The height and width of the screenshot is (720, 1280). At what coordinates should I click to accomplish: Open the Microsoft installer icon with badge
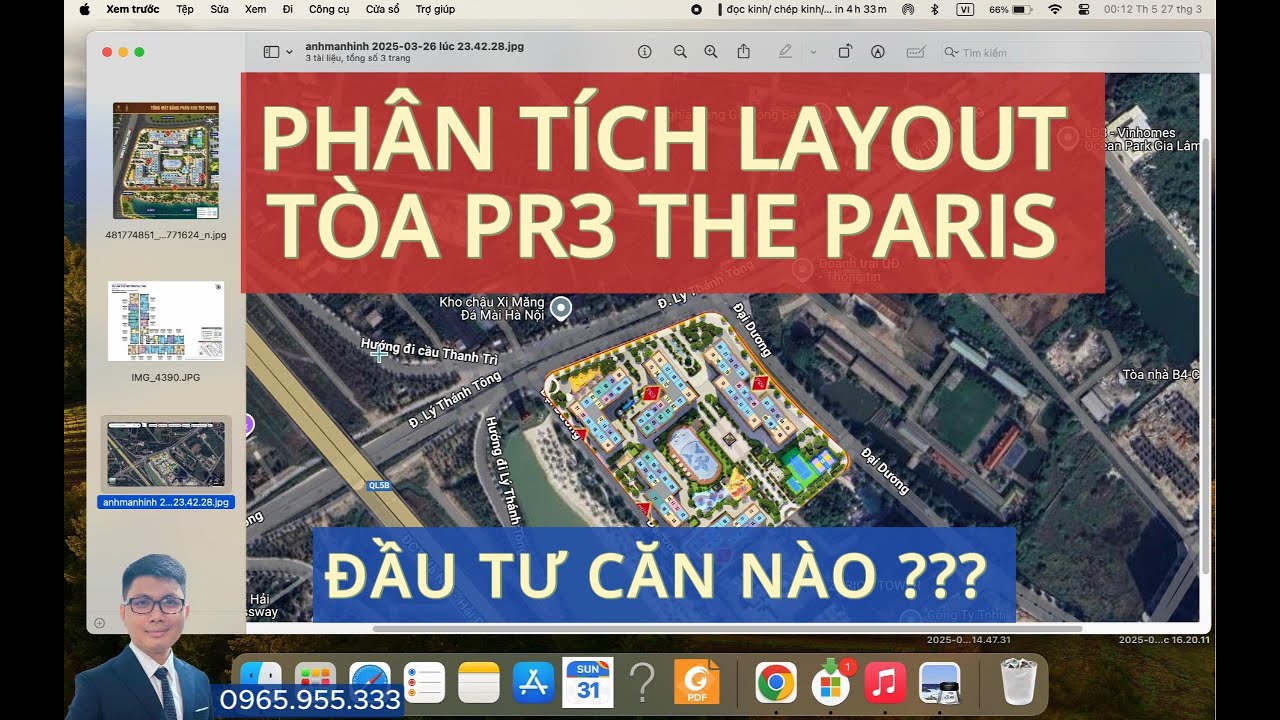click(830, 683)
